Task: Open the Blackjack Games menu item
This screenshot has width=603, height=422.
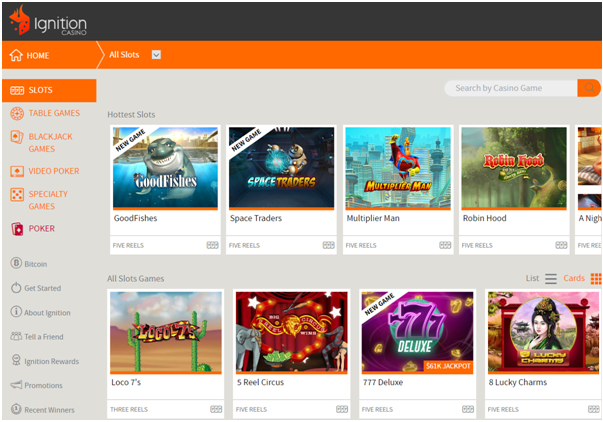Action: point(50,143)
